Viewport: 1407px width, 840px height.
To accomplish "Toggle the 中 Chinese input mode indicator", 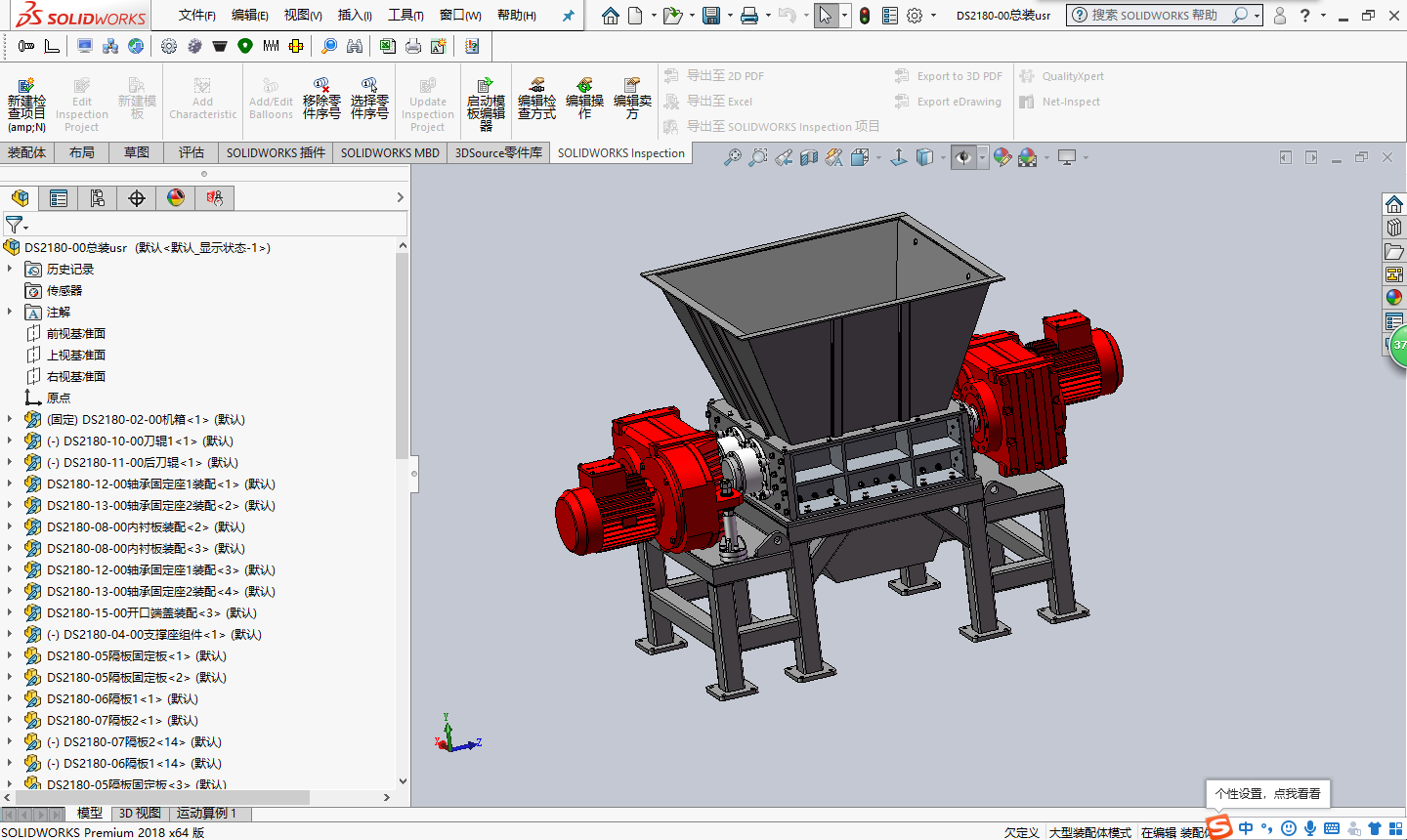I will [1246, 828].
